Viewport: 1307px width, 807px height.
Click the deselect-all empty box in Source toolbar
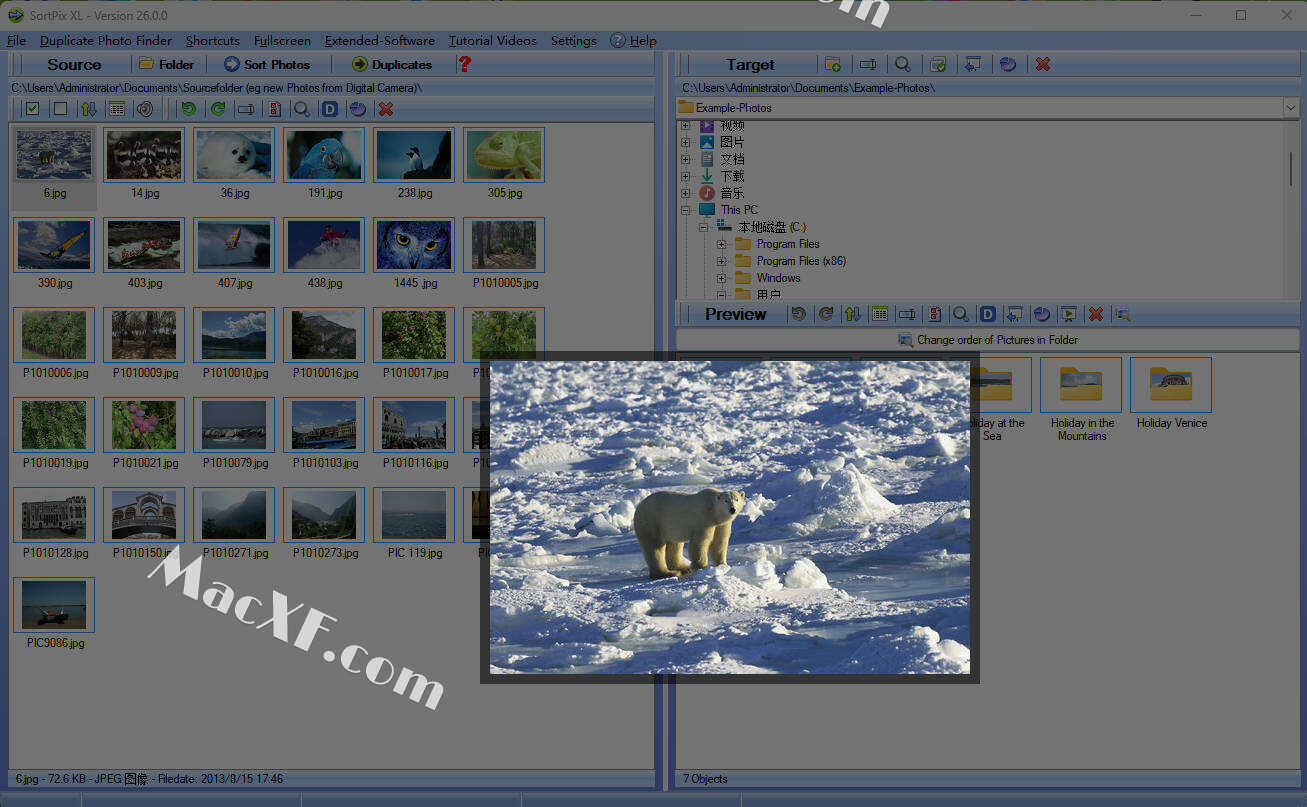pyautogui.click(x=60, y=109)
